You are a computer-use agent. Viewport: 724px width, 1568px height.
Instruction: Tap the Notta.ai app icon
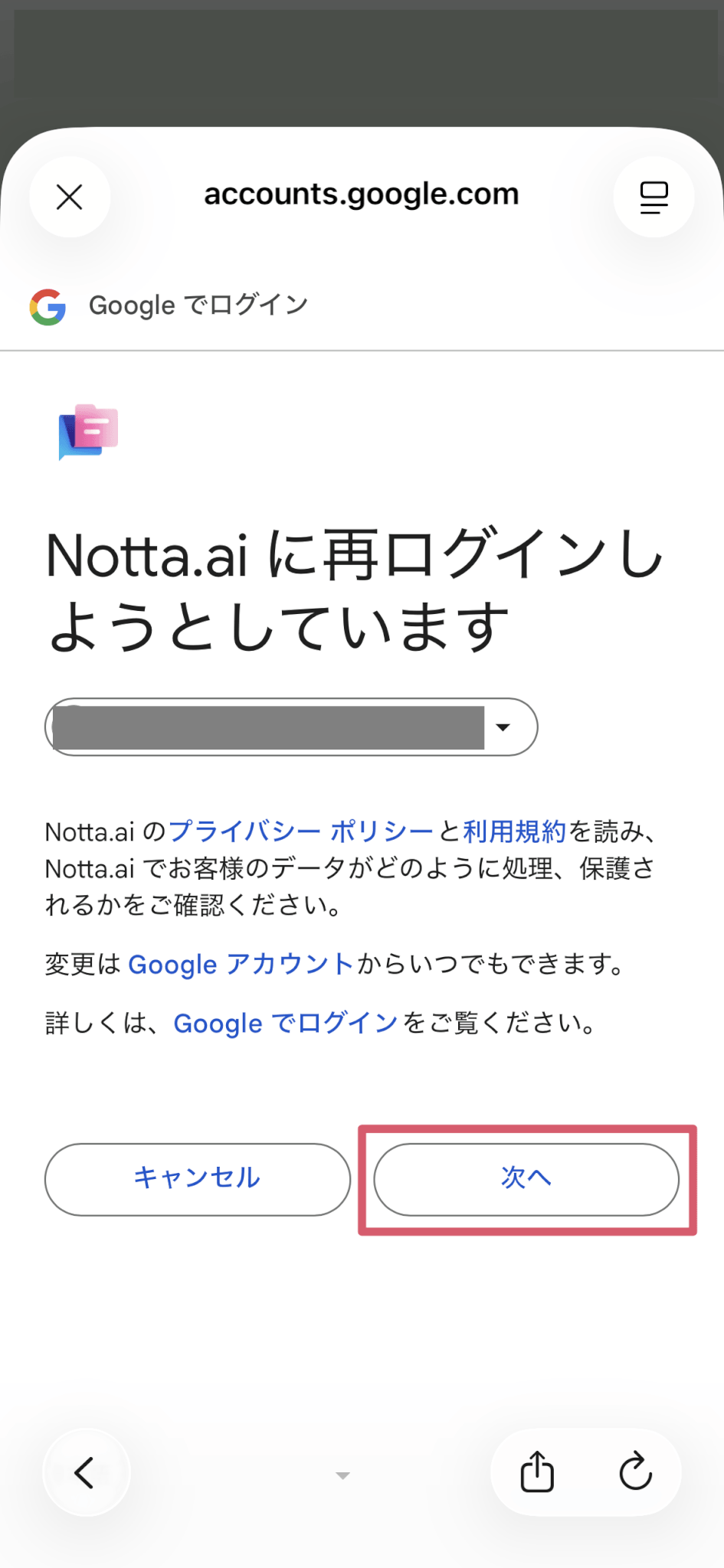click(89, 432)
